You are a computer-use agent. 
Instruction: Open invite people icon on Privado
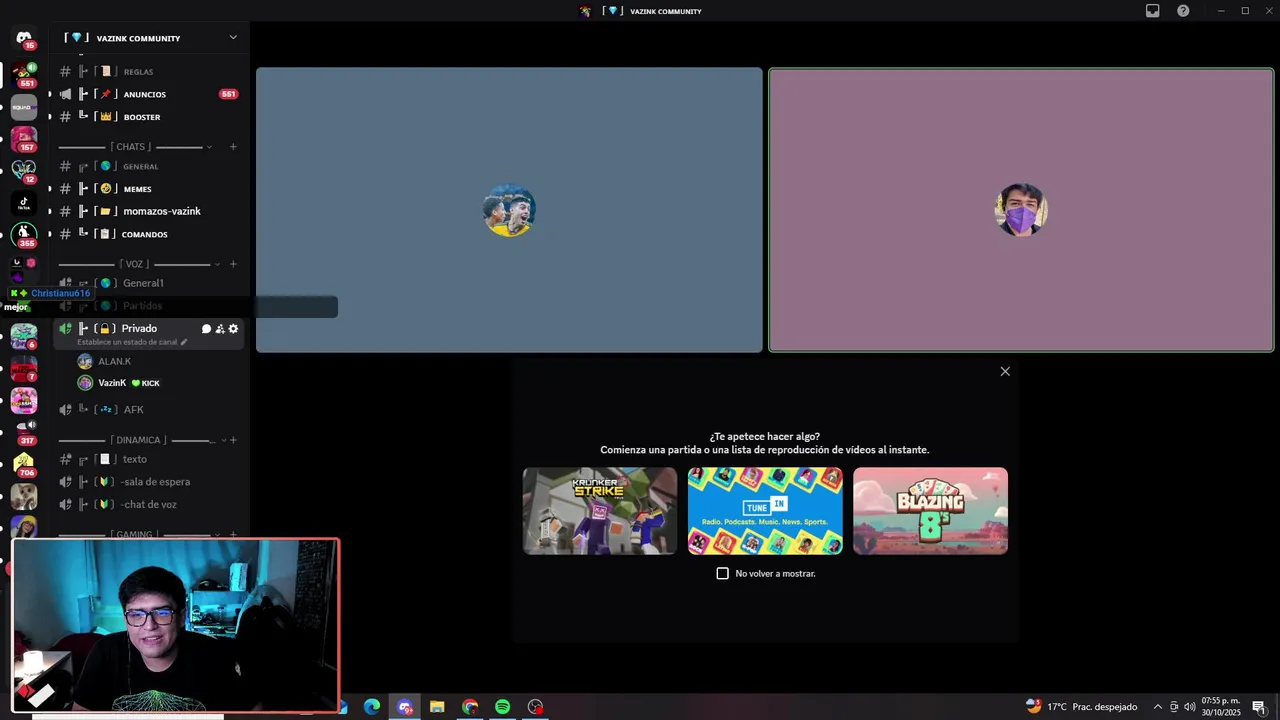(220, 329)
